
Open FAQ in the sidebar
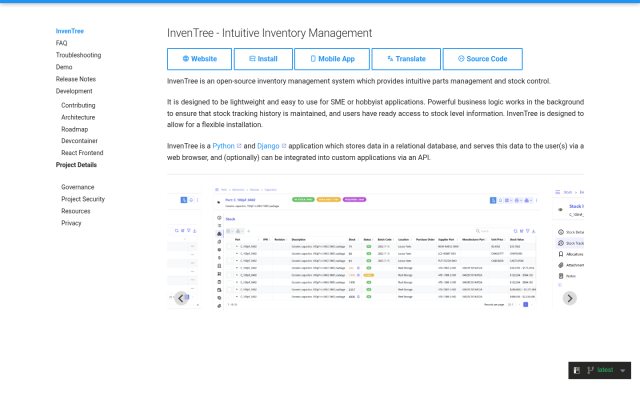click(x=61, y=43)
